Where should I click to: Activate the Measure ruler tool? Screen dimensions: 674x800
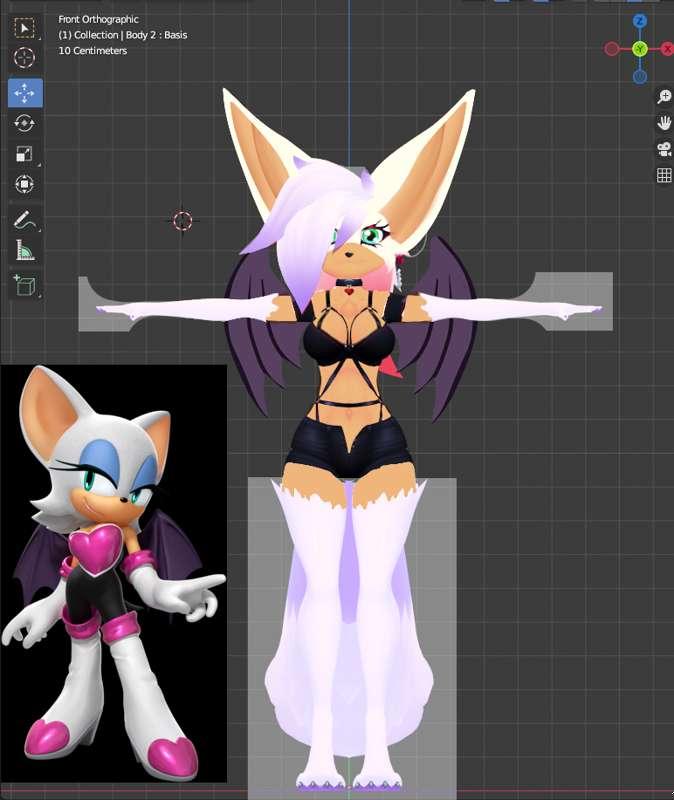point(24,250)
